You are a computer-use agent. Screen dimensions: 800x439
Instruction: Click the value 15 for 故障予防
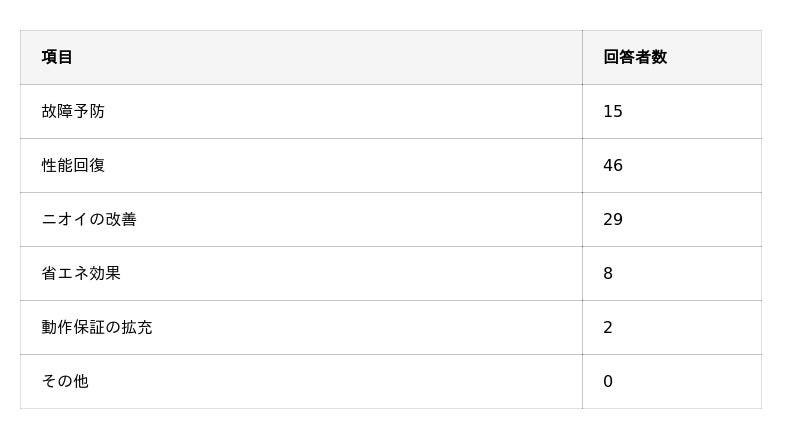(613, 111)
